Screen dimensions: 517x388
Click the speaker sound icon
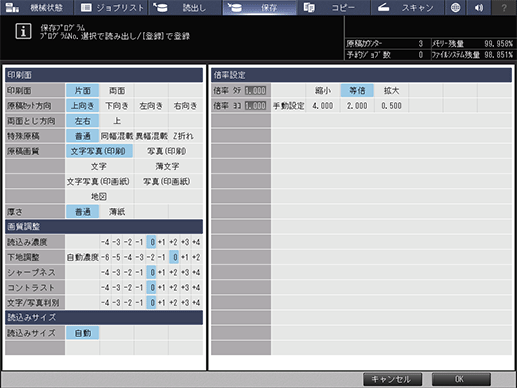tap(479, 8)
